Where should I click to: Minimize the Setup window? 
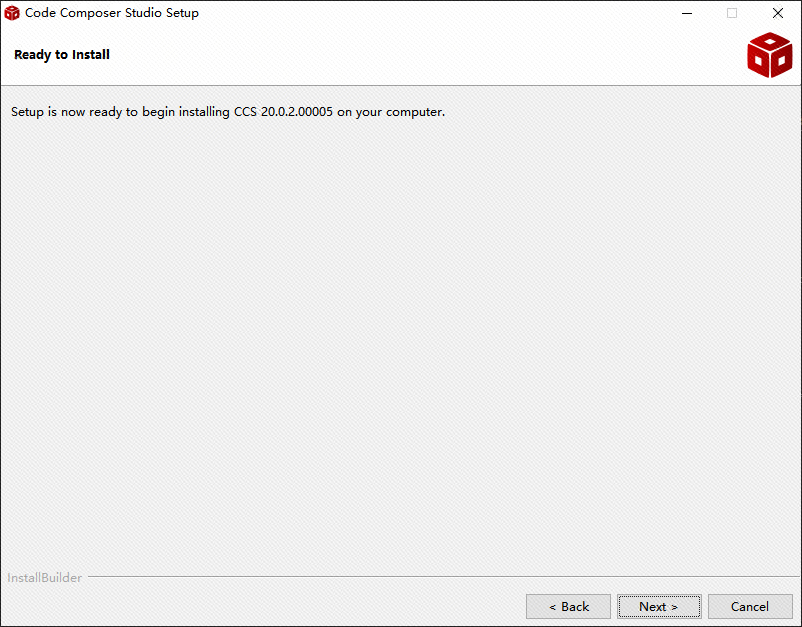point(687,13)
